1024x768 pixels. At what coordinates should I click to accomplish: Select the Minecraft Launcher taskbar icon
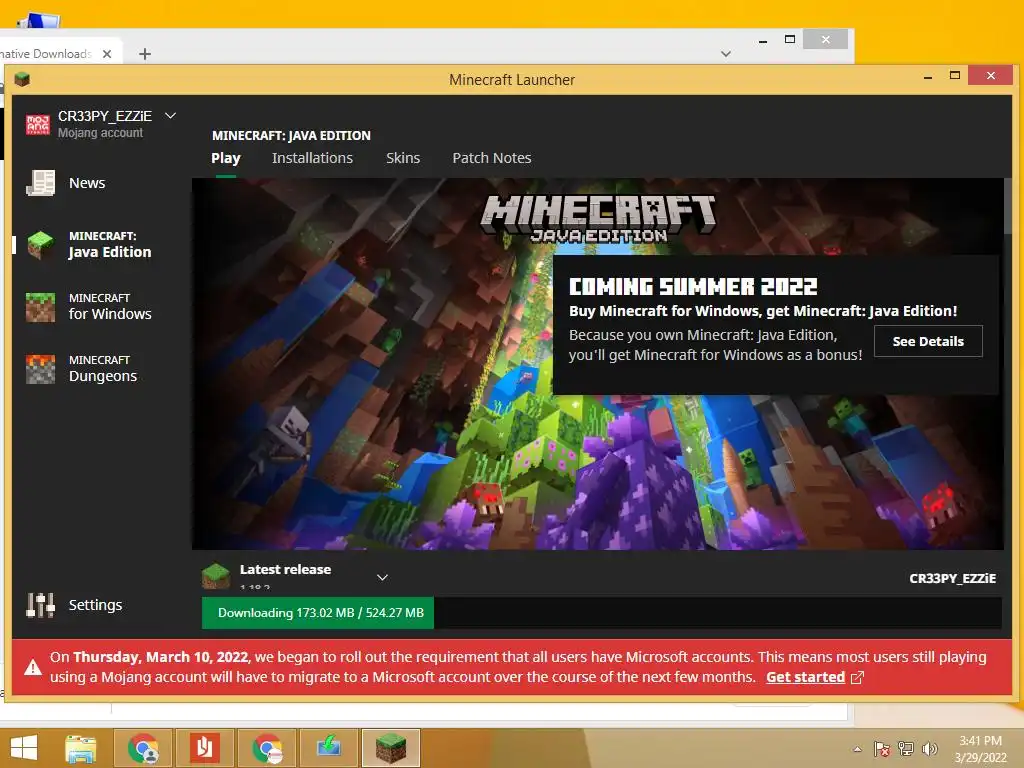[x=391, y=748]
